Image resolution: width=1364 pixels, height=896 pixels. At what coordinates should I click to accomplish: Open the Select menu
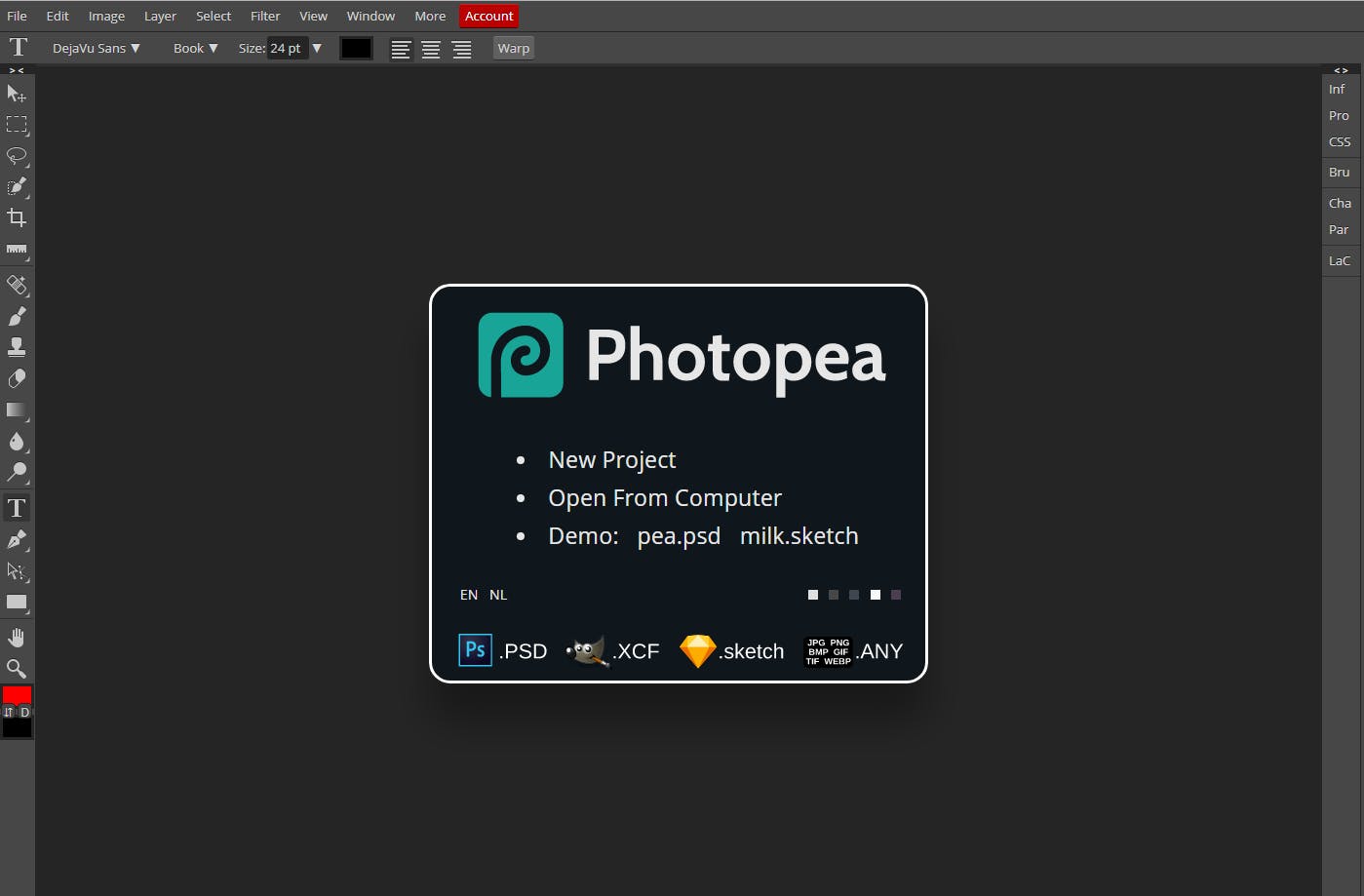[x=214, y=17]
